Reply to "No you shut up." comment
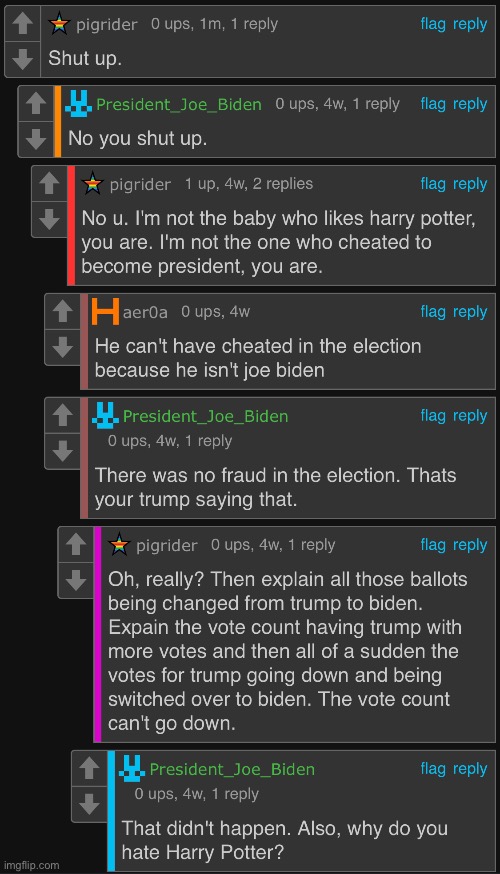Viewport: 500px width, 874px height. [x=470, y=104]
